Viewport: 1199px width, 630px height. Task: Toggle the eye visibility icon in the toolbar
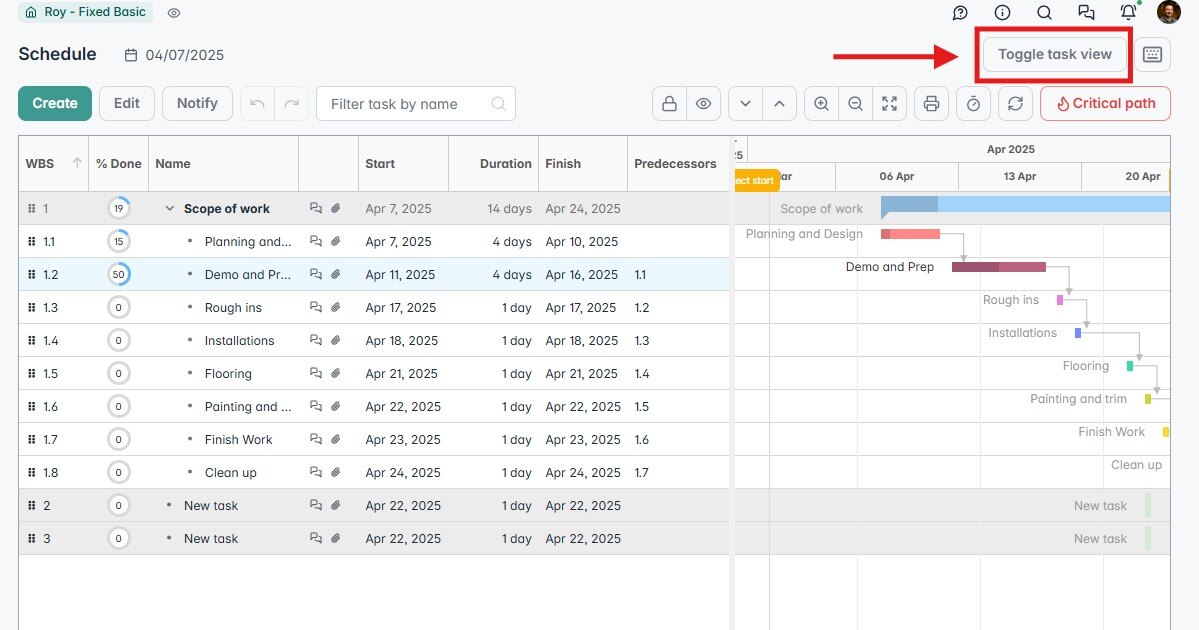click(x=703, y=103)
